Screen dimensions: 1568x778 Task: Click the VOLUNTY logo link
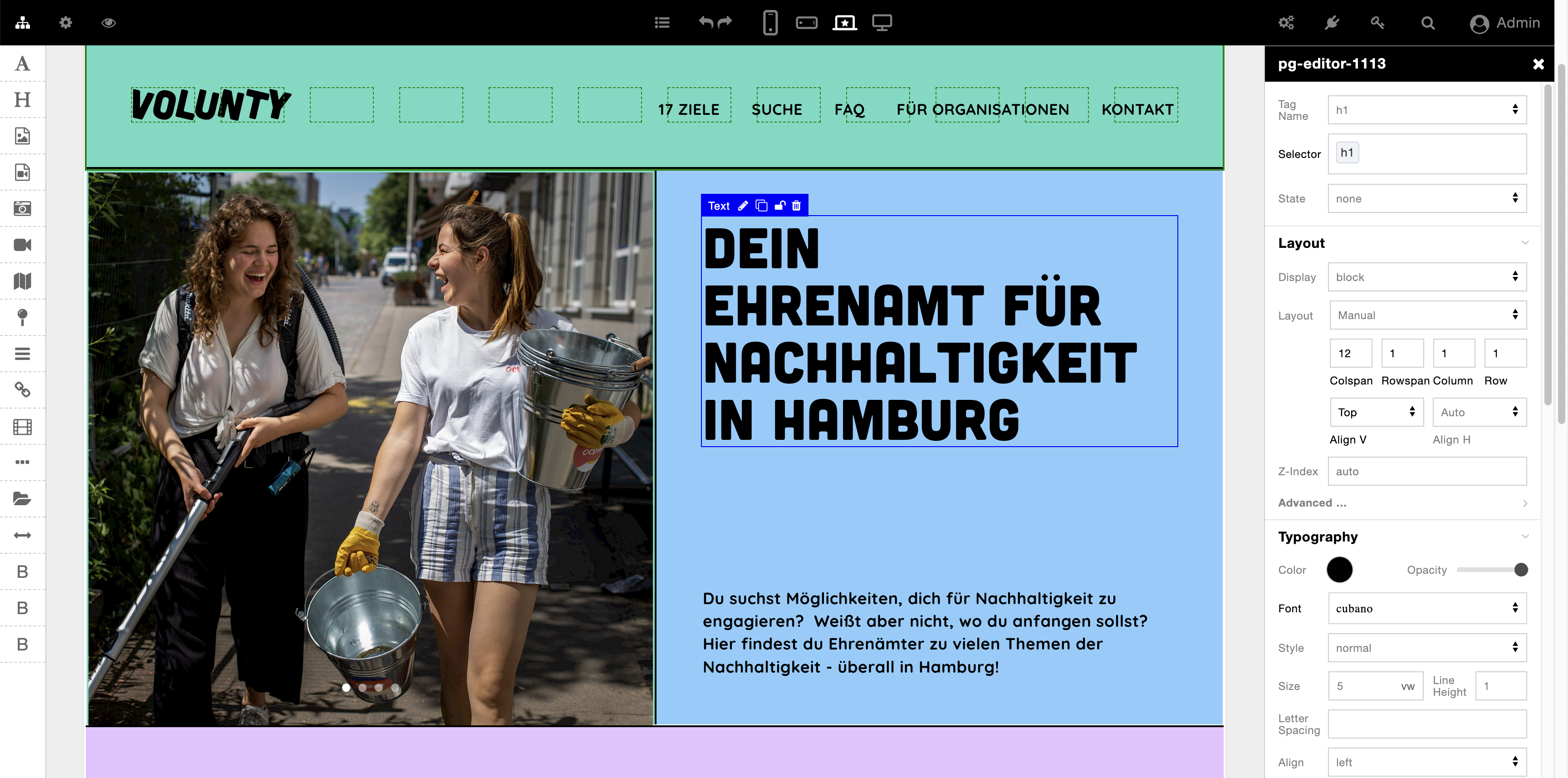pos(211,105)
